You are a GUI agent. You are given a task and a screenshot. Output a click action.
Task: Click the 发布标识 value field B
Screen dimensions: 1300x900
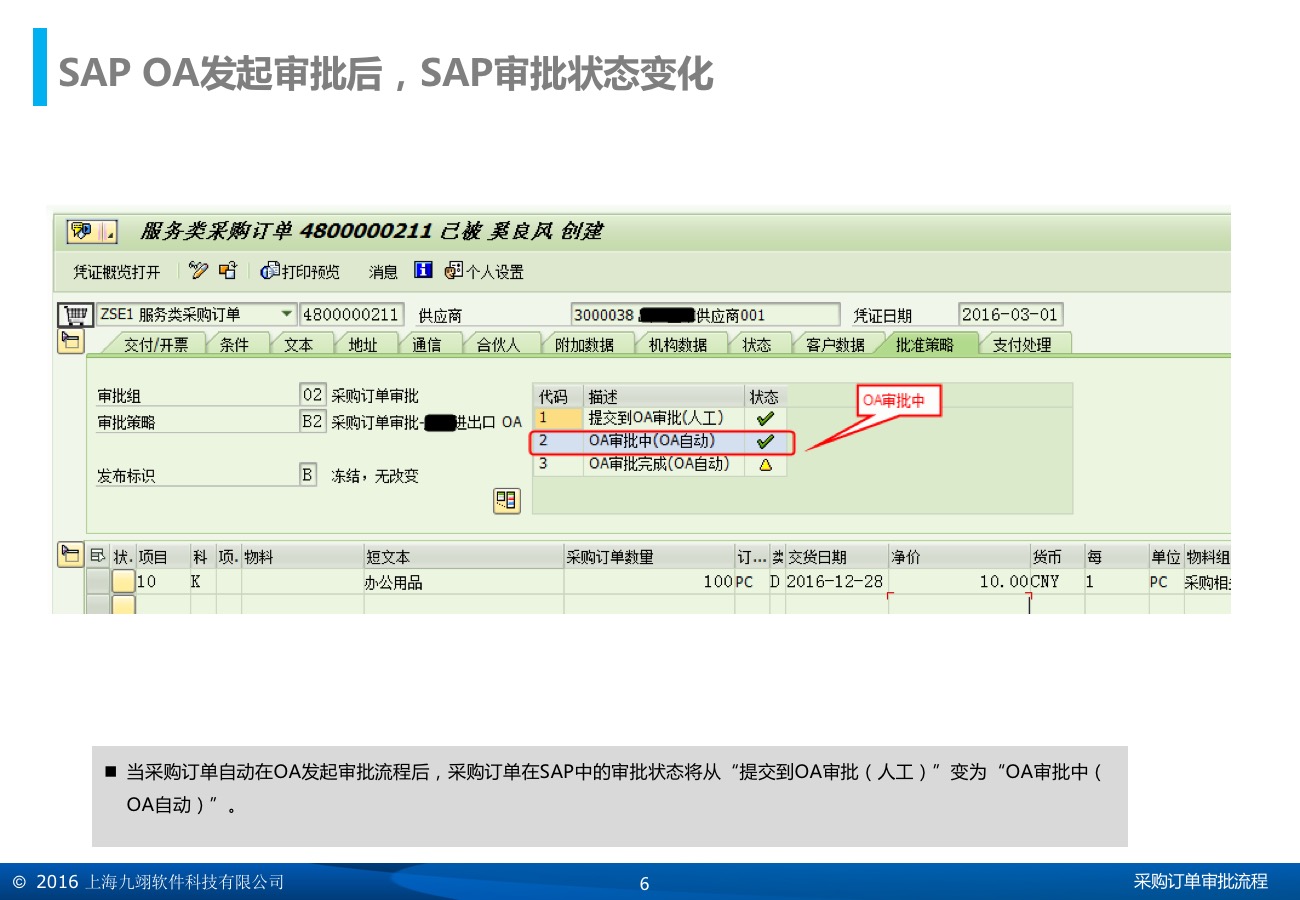pos(308,475)
